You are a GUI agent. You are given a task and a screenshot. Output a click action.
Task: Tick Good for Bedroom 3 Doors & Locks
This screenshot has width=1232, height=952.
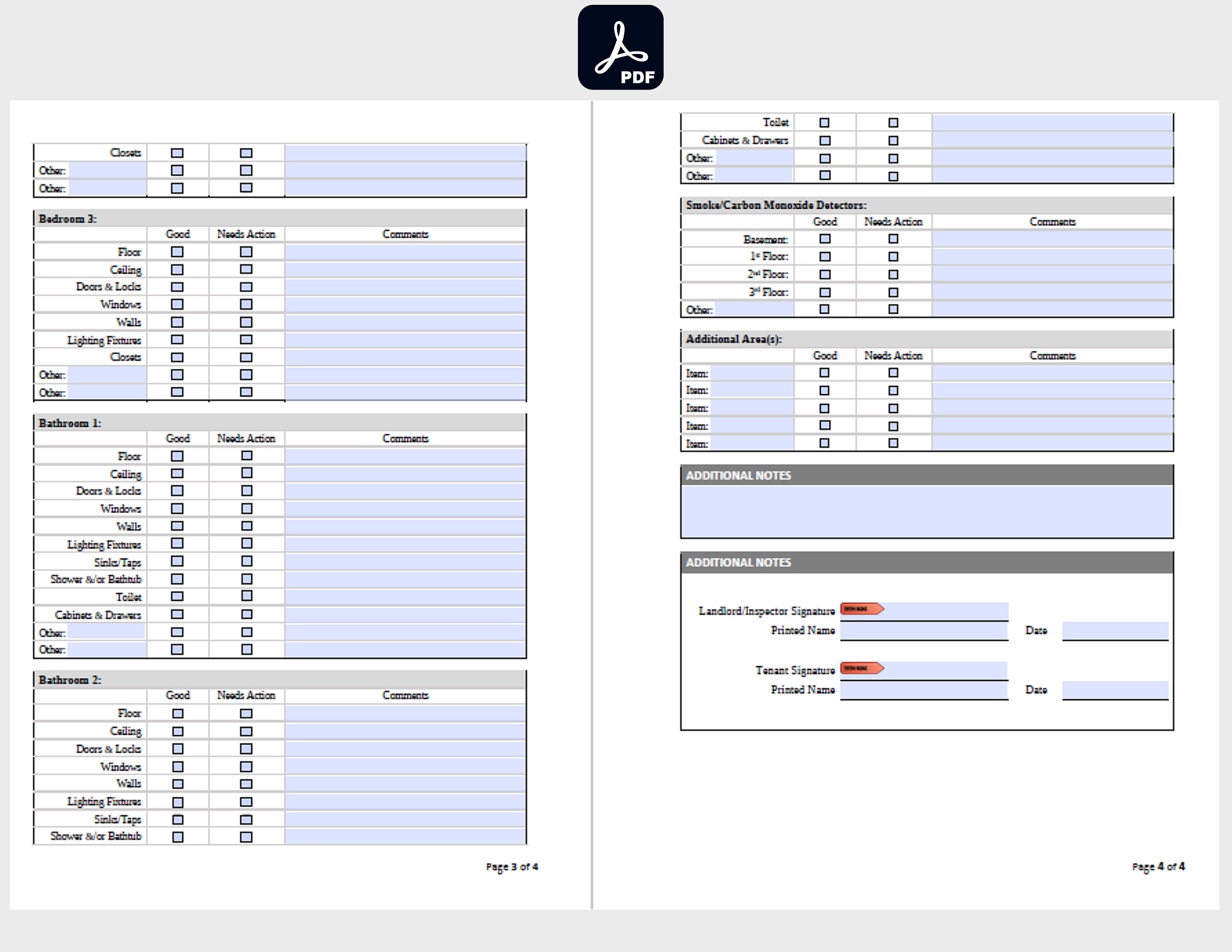[x=177, y=287]
